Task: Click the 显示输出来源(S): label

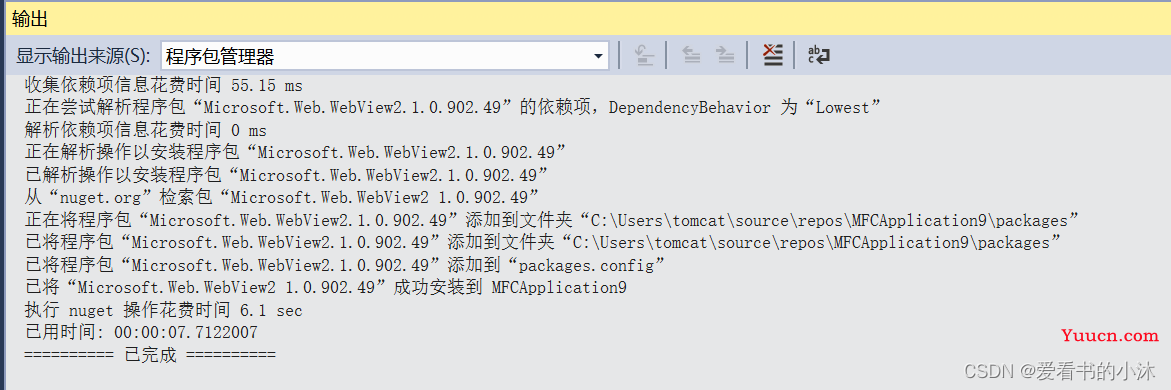Action: tap(84, 56)
